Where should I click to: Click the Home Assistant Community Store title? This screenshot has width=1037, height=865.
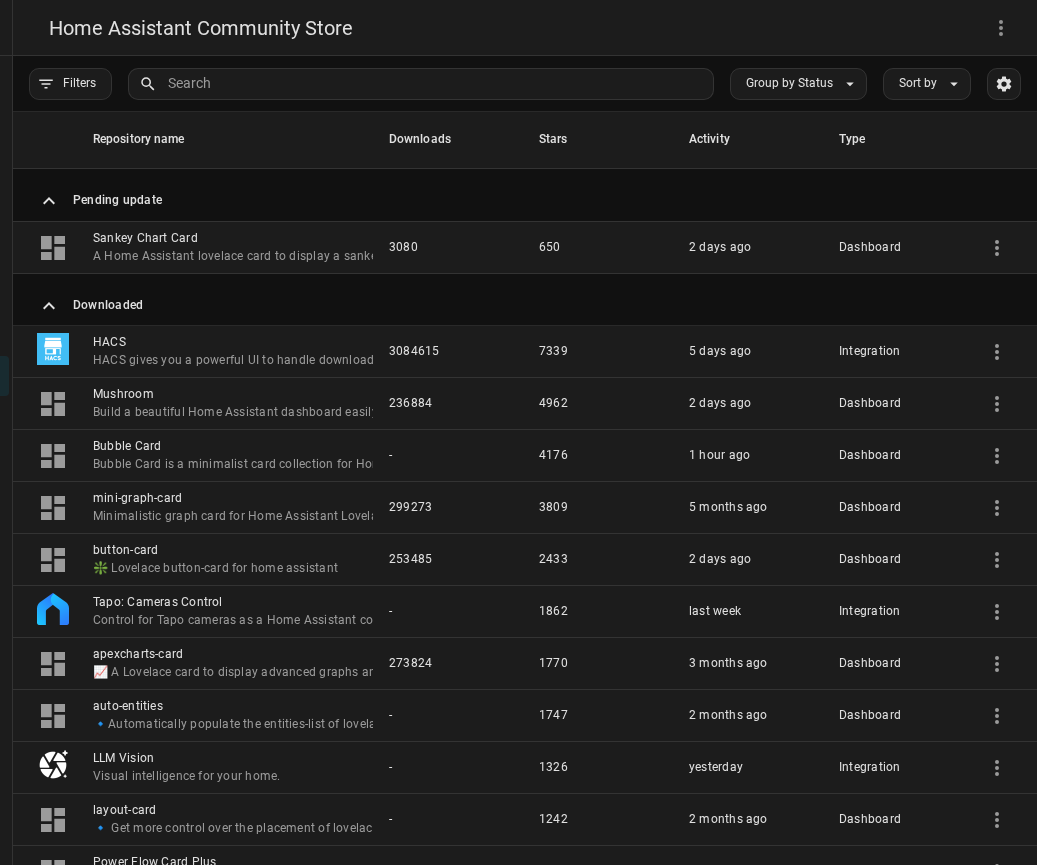tap(200, 28)
